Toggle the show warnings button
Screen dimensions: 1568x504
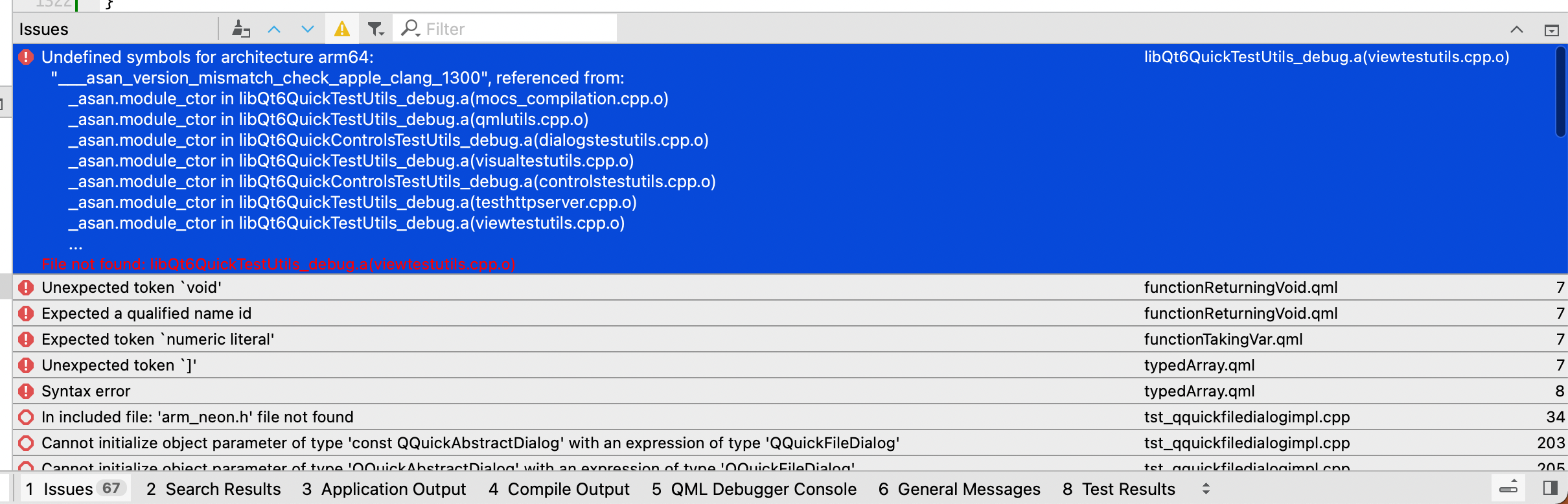342,29
